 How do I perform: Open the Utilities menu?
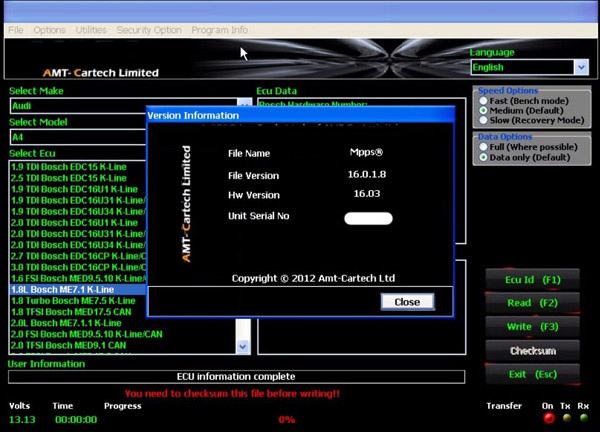(91, 30)
